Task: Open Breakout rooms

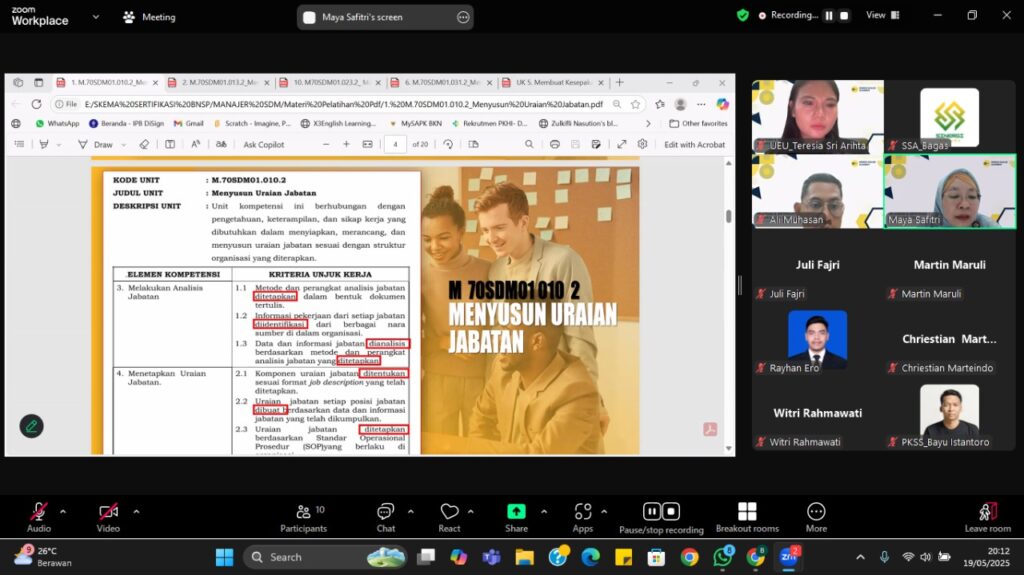Action: [x=746, y=516]
